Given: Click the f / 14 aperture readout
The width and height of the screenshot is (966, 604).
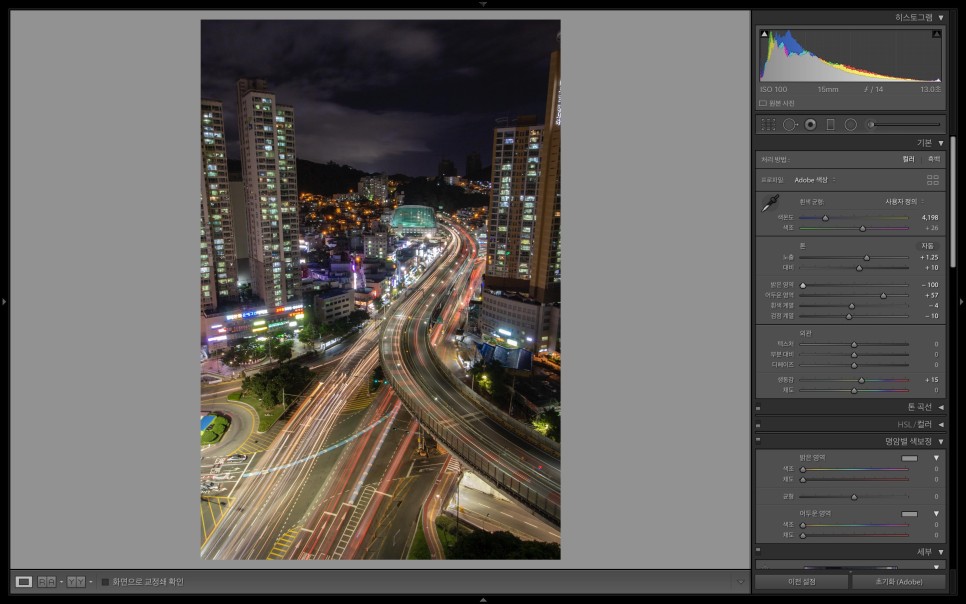Looking at the screenshot, I should coord(873,89).
